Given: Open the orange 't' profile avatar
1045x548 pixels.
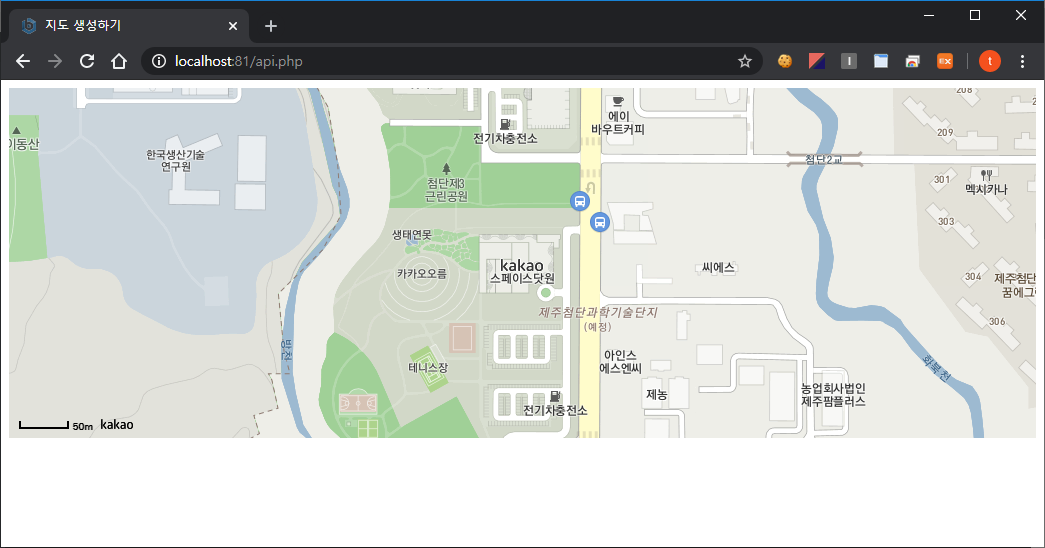Looking at the screenshot, I should (990, 61).
